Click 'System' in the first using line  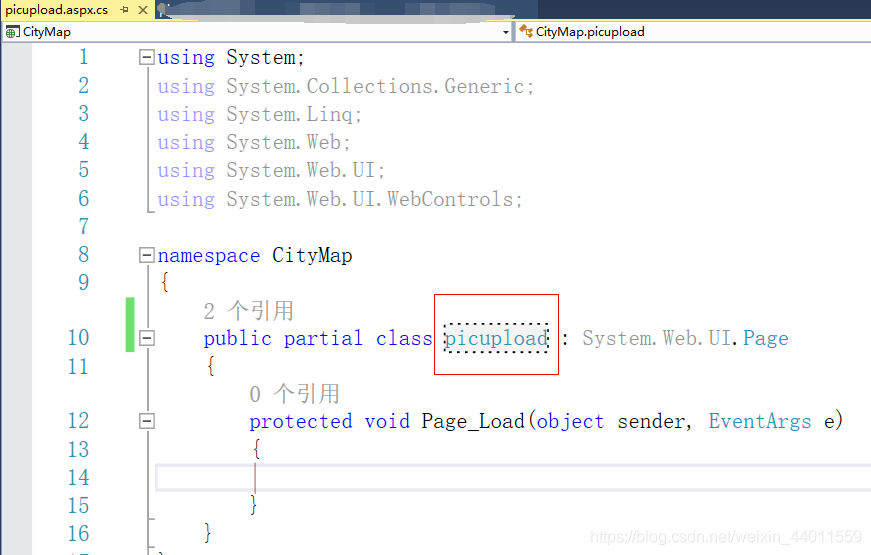[x=261, y=57]
